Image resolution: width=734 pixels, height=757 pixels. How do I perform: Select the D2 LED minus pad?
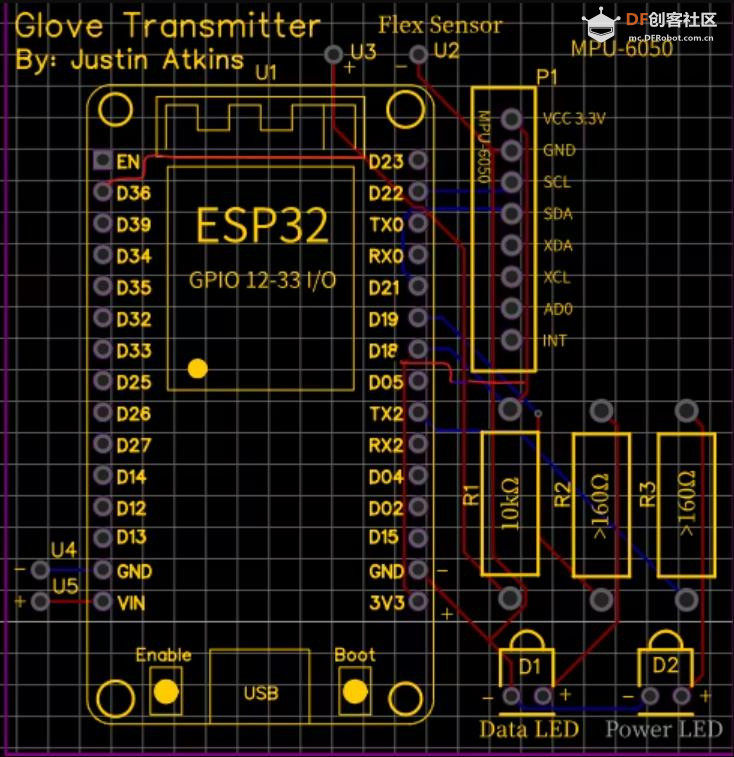650,696
